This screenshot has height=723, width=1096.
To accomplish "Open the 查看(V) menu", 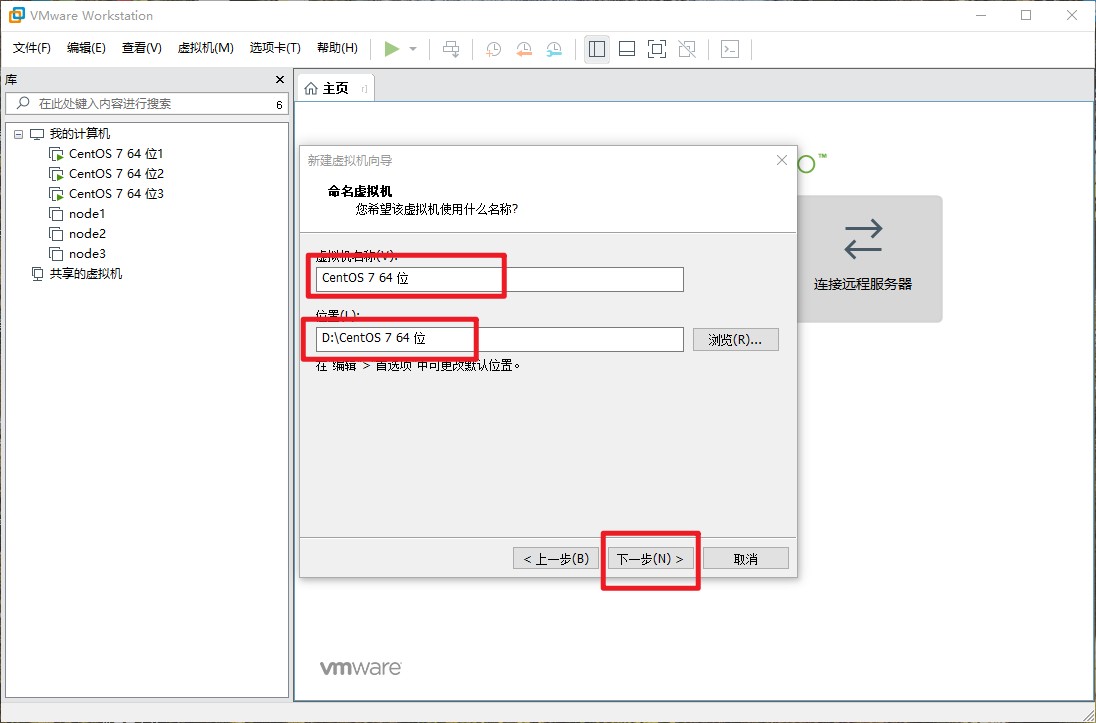I will coord(142,48).
